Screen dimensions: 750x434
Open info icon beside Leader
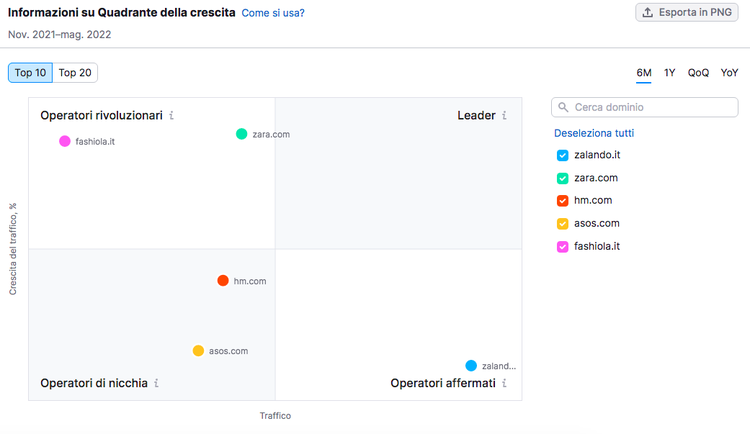point(504,115)
